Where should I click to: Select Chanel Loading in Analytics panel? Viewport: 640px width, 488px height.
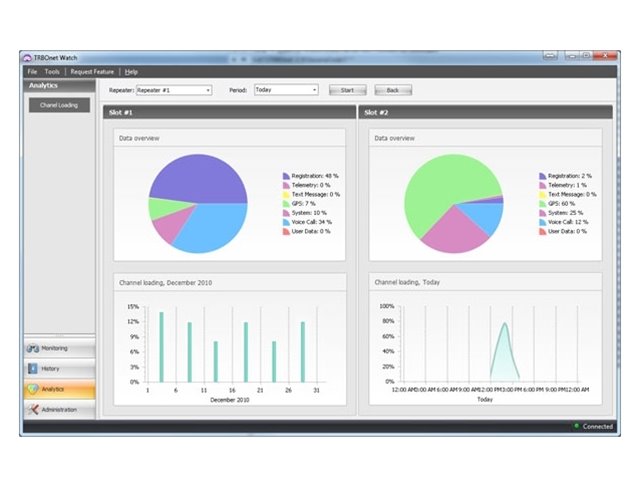tap(59, 105)
